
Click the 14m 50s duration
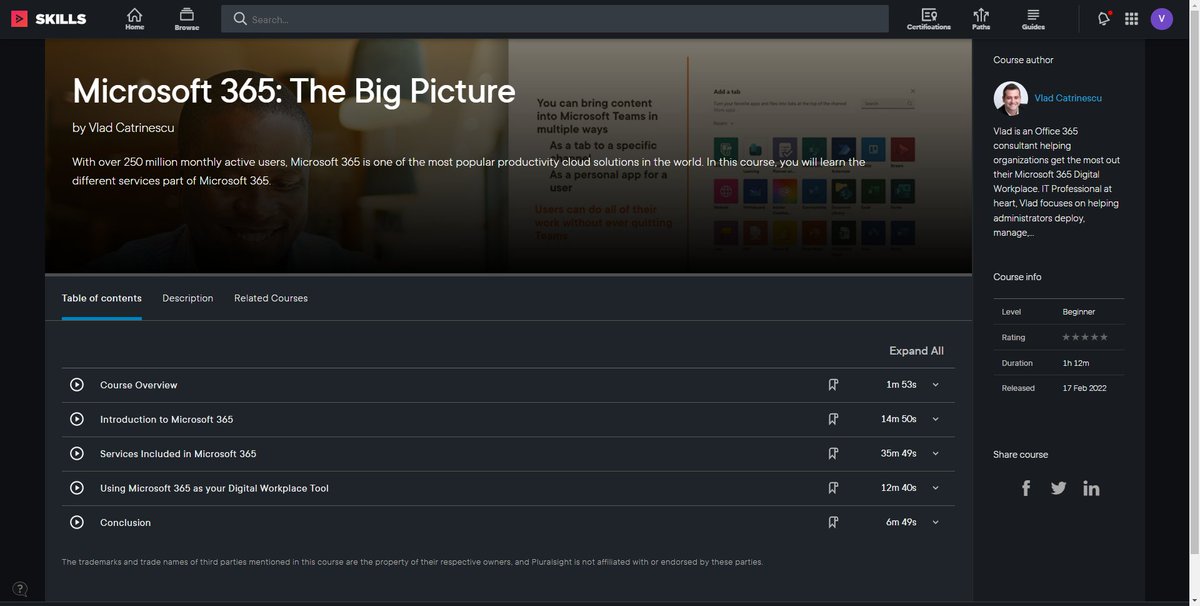(899, 419)
